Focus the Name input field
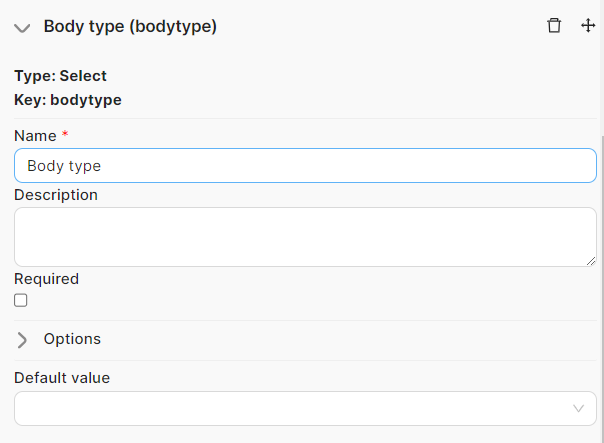 pyautogui.click(x=305, y=166)
